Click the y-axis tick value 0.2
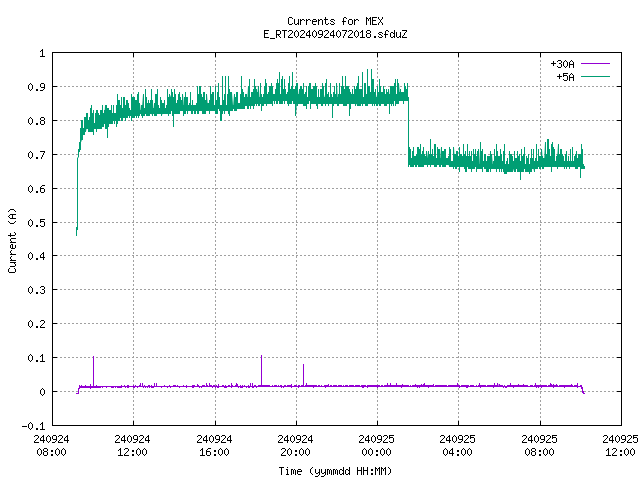Screen dimensions: 640x480 click(x=36, y=324)
